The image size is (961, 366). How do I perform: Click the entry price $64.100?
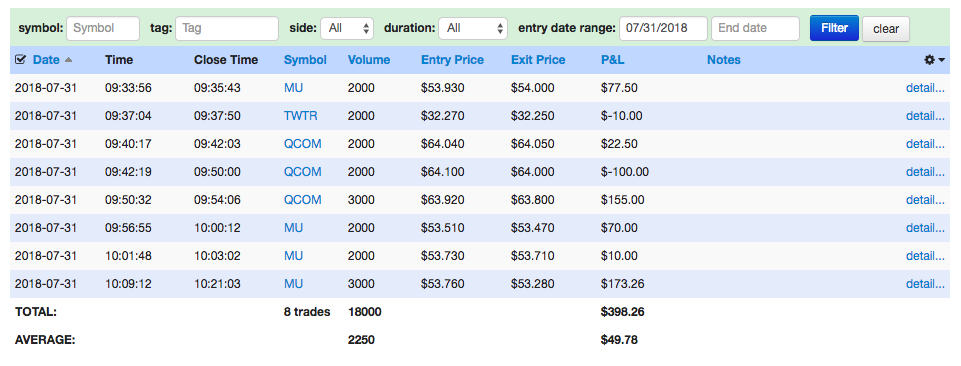[x=443, y=172]
